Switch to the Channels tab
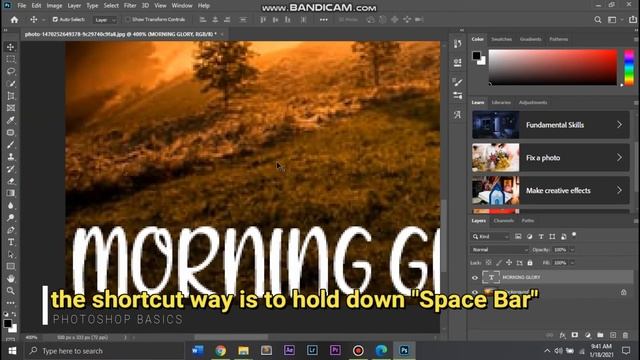The image size is (640, 360). pyautogui.click(x=503, y=220)
